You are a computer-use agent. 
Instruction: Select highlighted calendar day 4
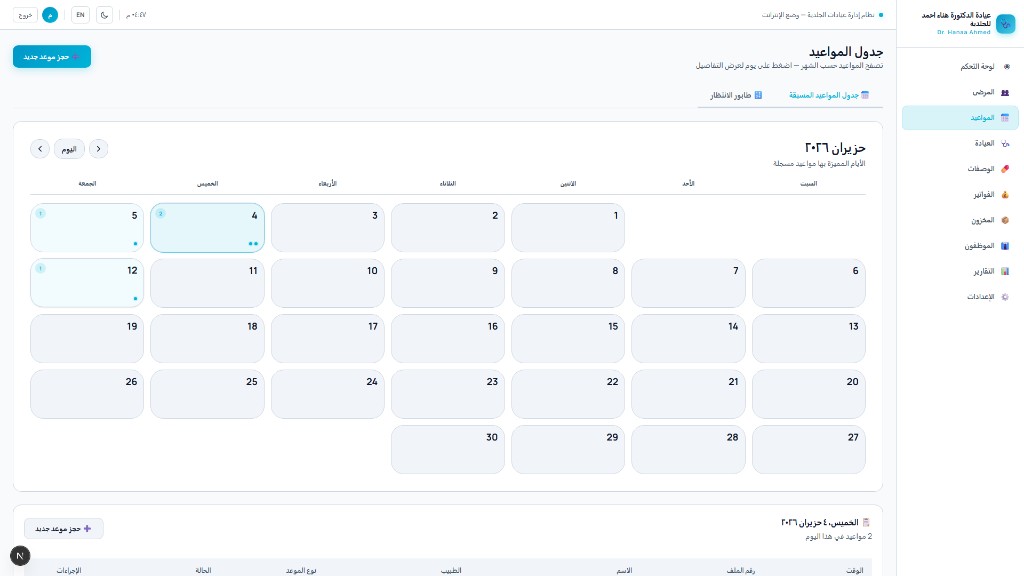208,227
